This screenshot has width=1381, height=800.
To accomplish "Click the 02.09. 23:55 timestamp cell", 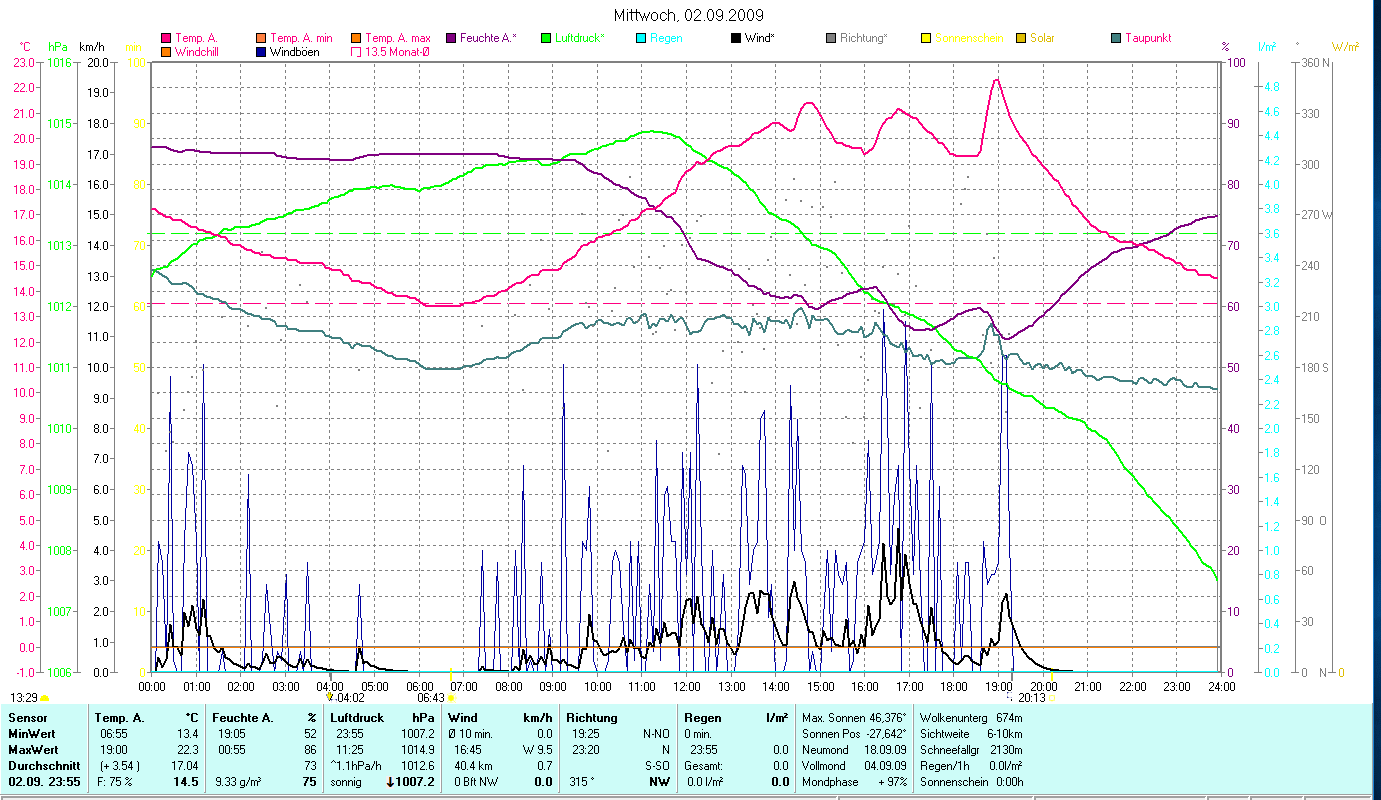I will click(x=45, y=782).
